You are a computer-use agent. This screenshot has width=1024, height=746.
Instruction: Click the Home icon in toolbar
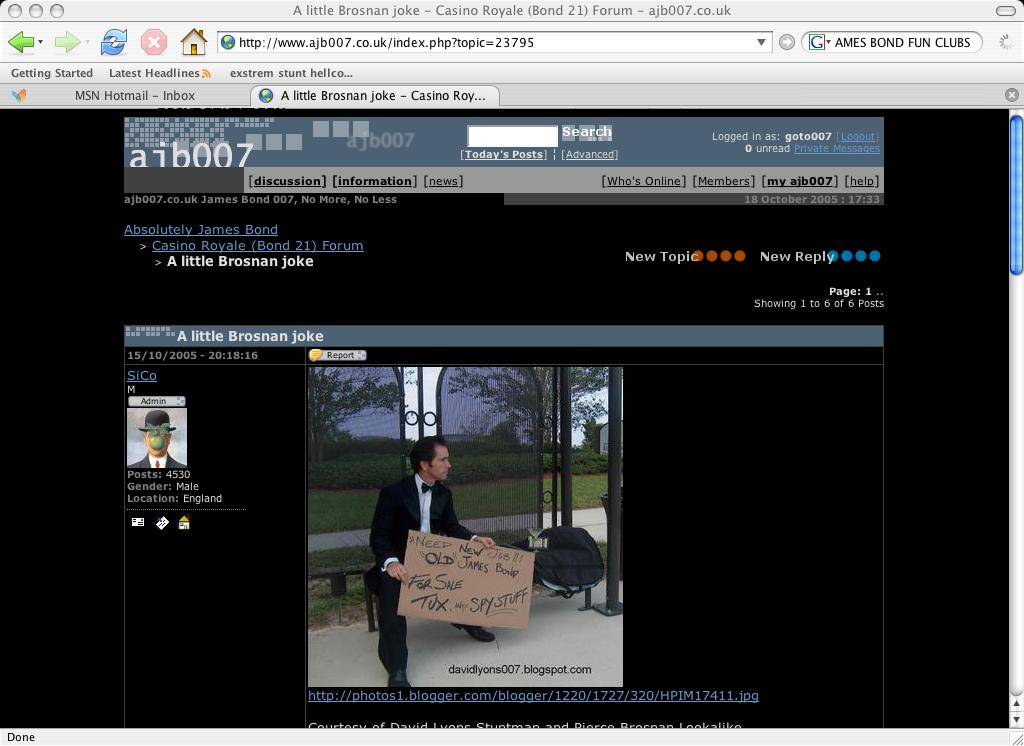[193, 42]
